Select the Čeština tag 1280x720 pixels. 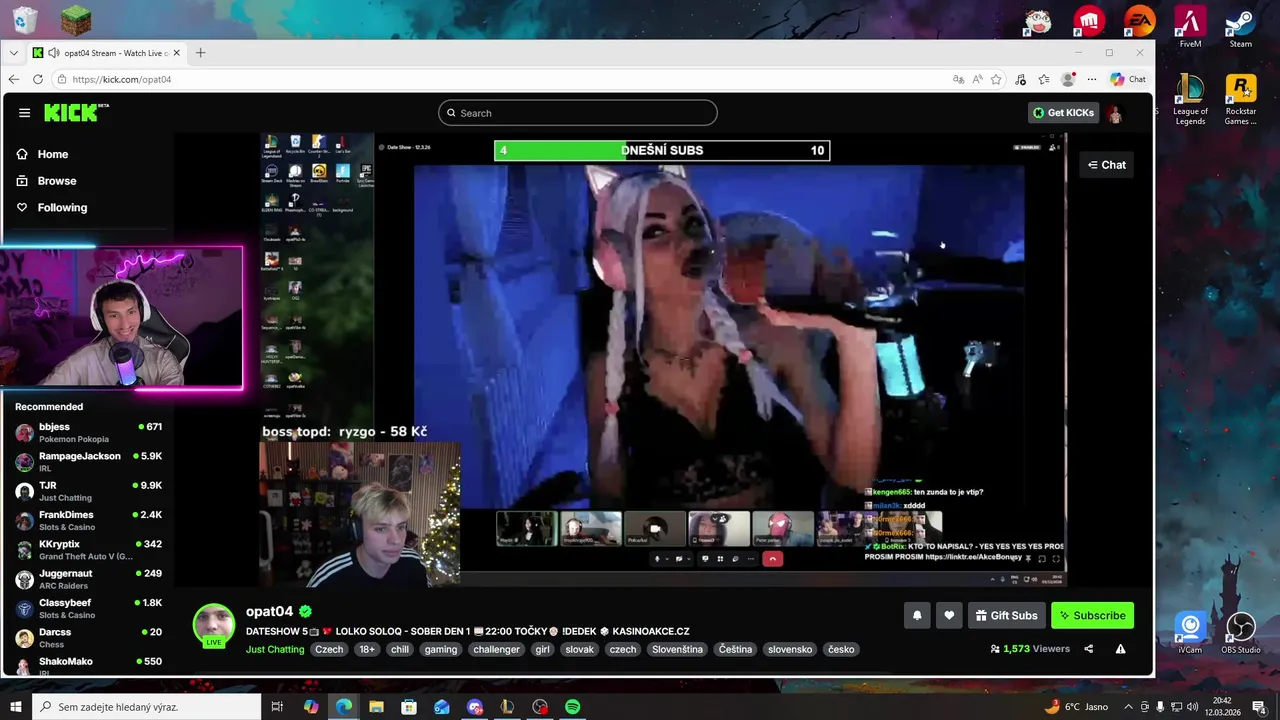(735, 649)
